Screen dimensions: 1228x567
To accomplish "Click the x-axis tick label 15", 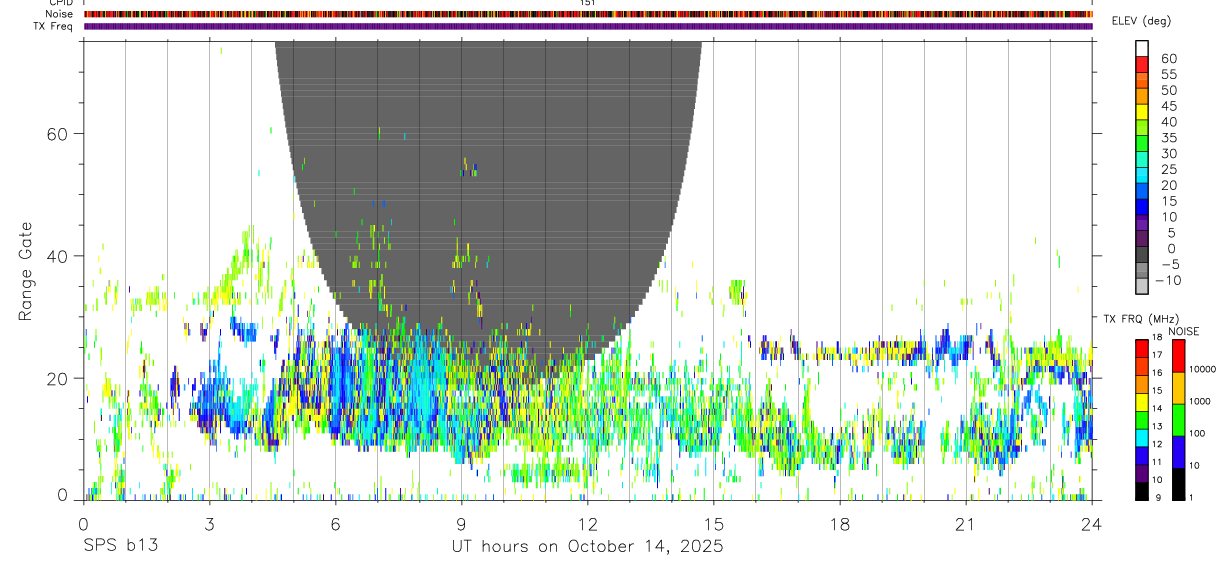I will click(x=714, y=523).
